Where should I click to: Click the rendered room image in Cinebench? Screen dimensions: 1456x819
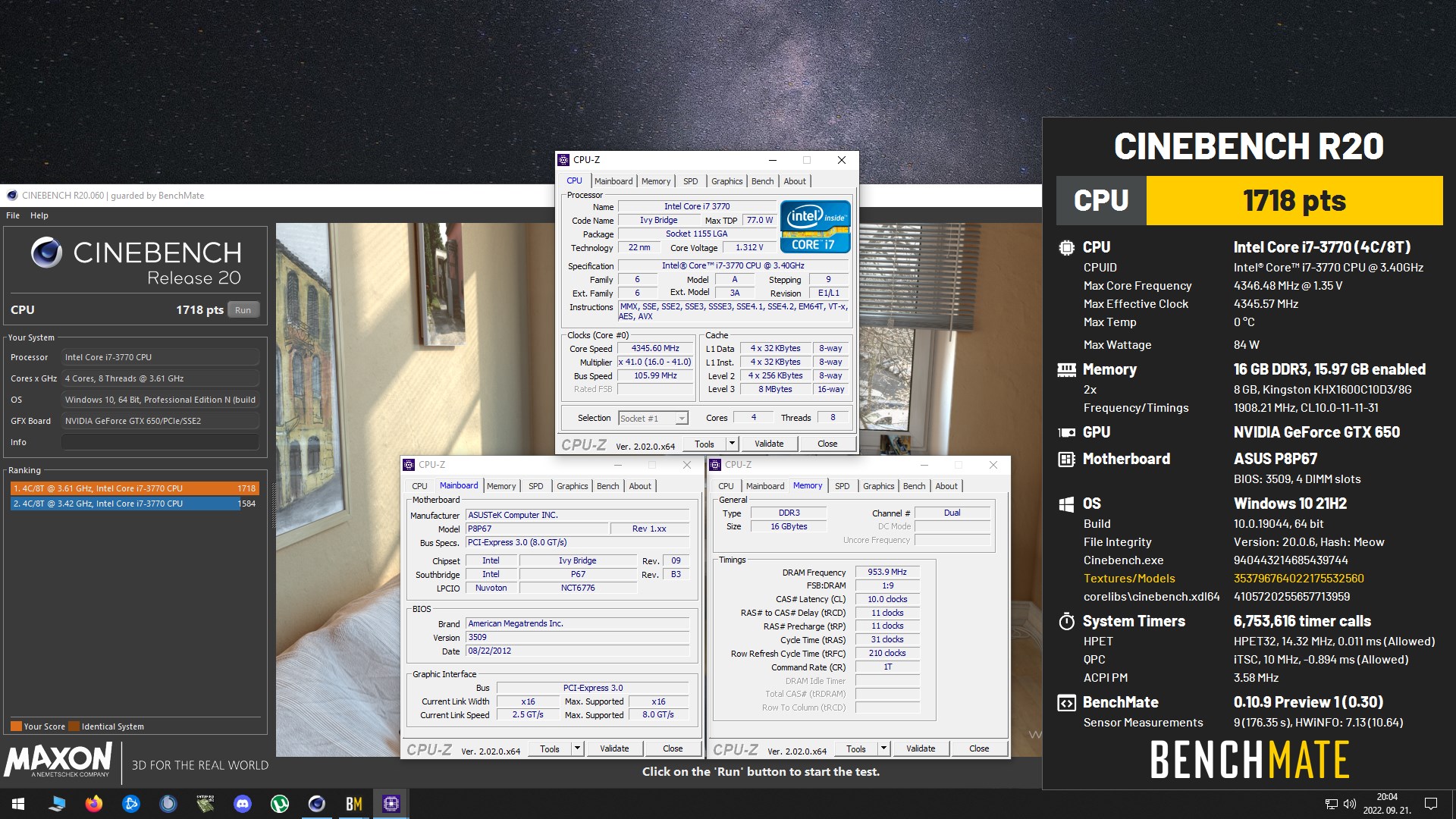tap(658, 490)
